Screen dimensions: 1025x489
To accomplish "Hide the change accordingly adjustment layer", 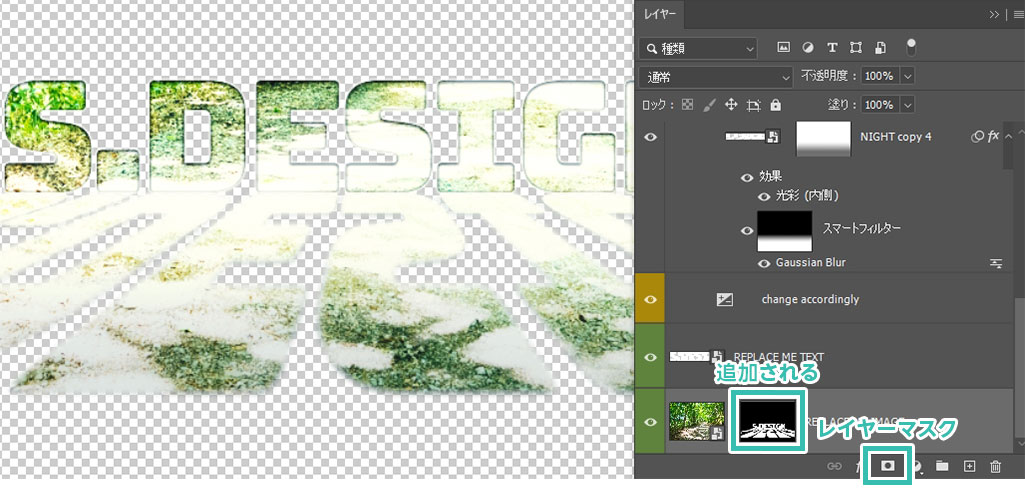I will click(x=651, y=298).
